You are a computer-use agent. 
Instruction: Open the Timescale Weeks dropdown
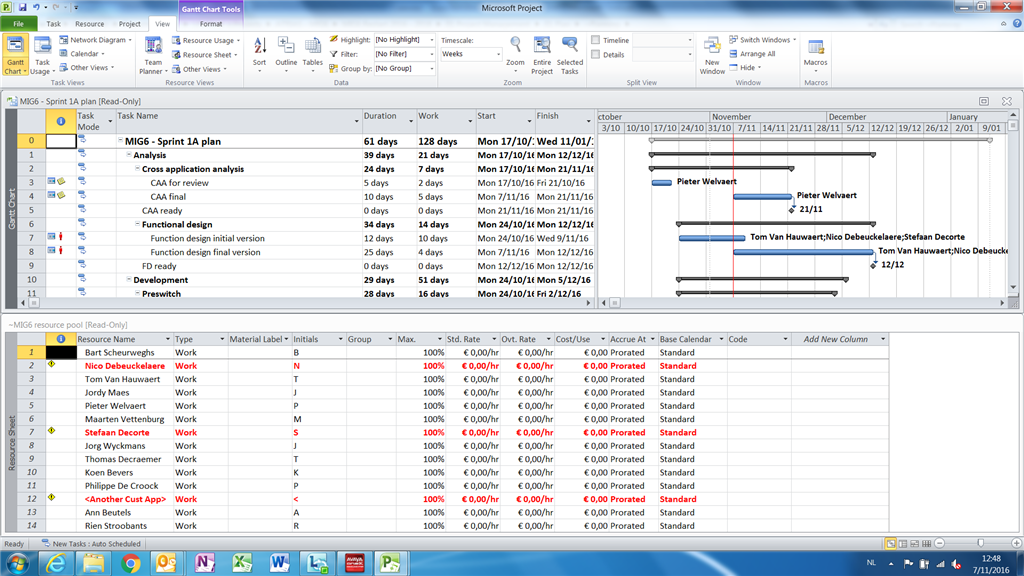tap(498, 54)
